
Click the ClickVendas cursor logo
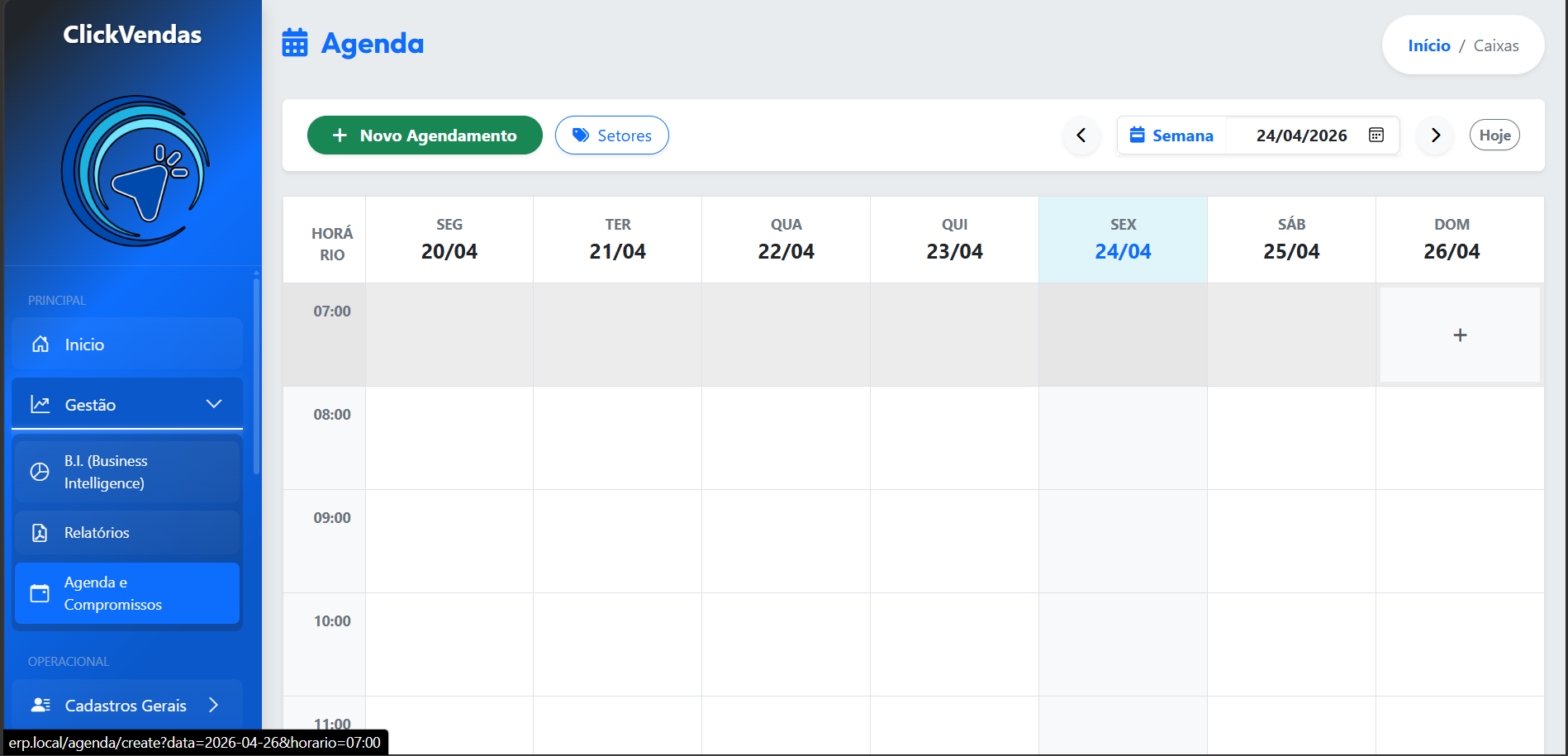(135, 171)
